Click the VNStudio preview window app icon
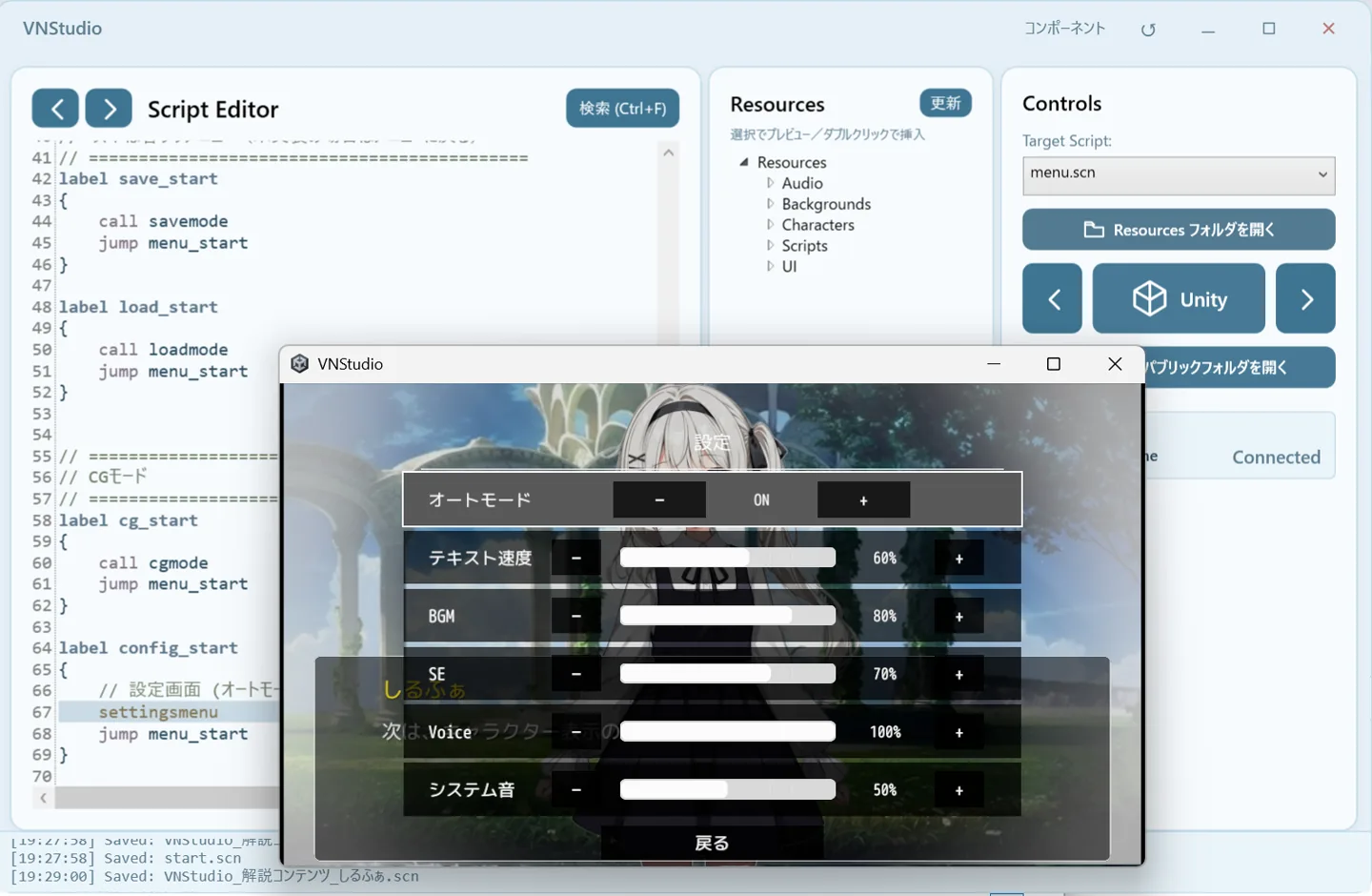The height and width of the screenshot is (896, 1372). pyautogui.click(x=299, y=364)
